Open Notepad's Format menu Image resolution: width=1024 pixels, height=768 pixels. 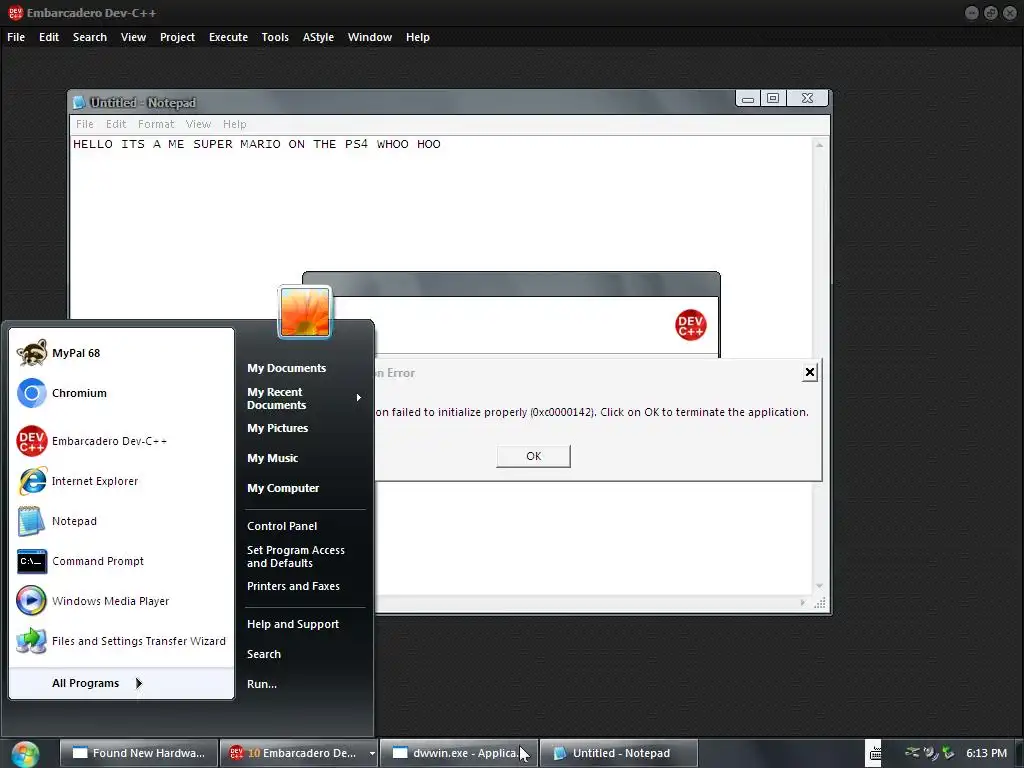coord(156,124)
